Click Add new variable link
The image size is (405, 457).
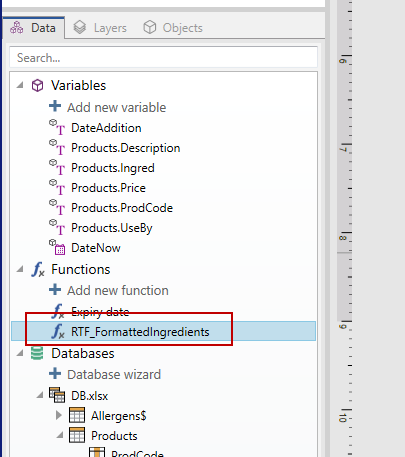coord(117,107)
